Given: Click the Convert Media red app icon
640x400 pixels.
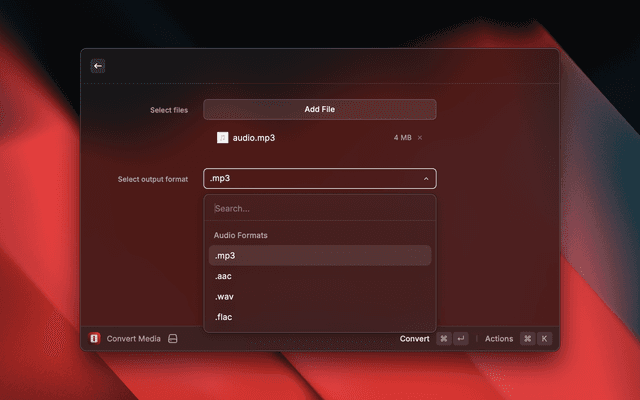Looking at the screenshot, I should (x=94, y=338).
